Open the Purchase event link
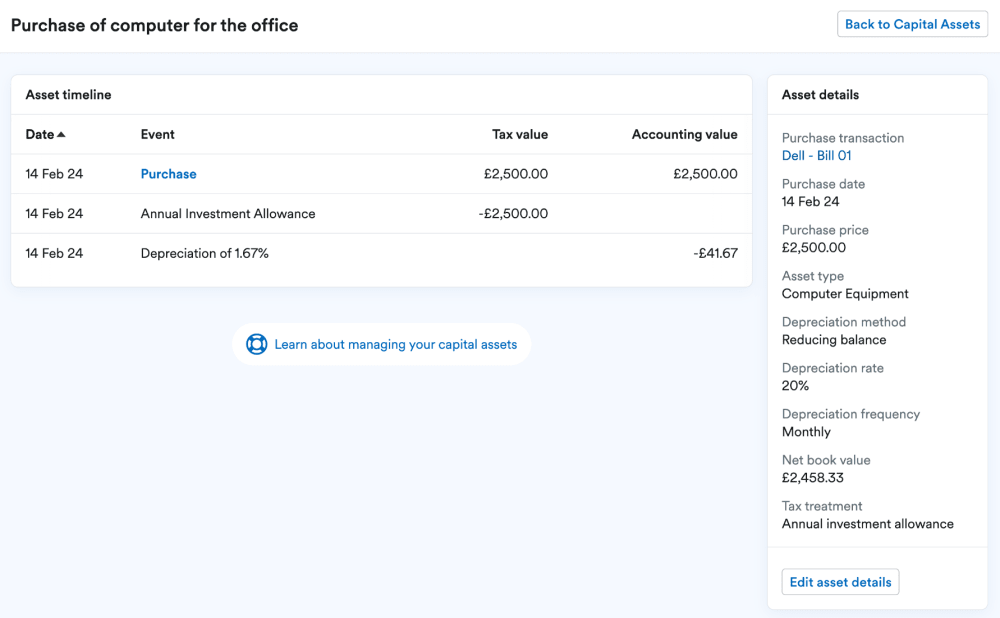This screenshot has height=618, width=1000. 168,174
